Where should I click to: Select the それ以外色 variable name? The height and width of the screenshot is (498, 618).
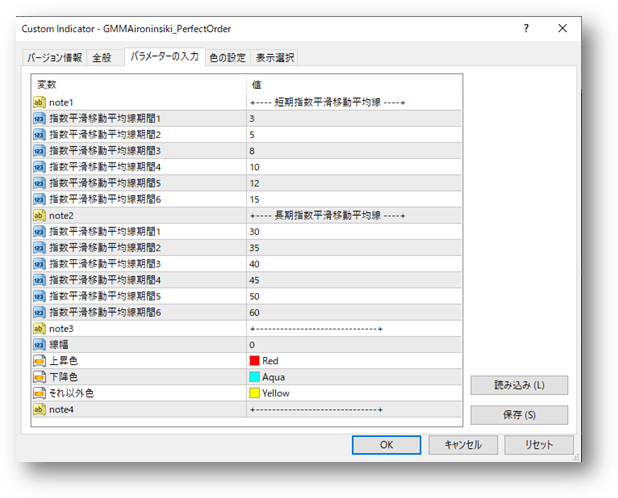pyautogui.click(x=71, y=393)
